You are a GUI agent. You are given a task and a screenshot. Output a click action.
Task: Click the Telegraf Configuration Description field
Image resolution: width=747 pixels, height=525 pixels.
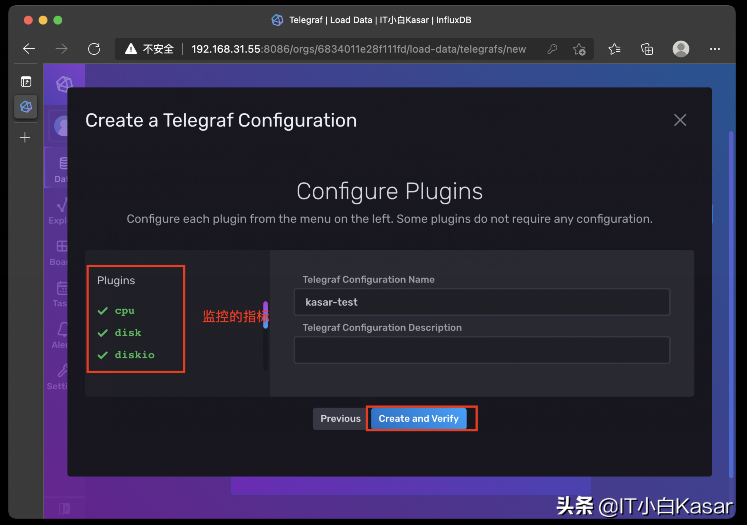click(x=482, y=350)
